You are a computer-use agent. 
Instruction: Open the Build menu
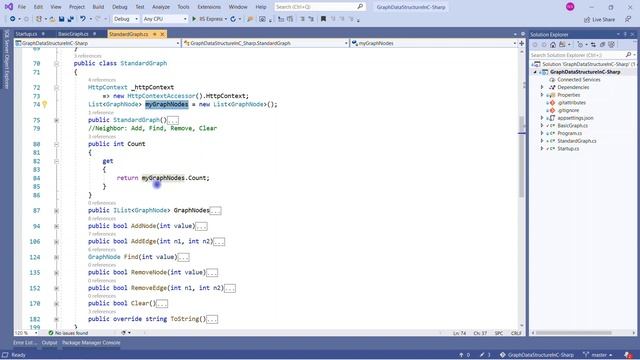click(x=98, y=7)
